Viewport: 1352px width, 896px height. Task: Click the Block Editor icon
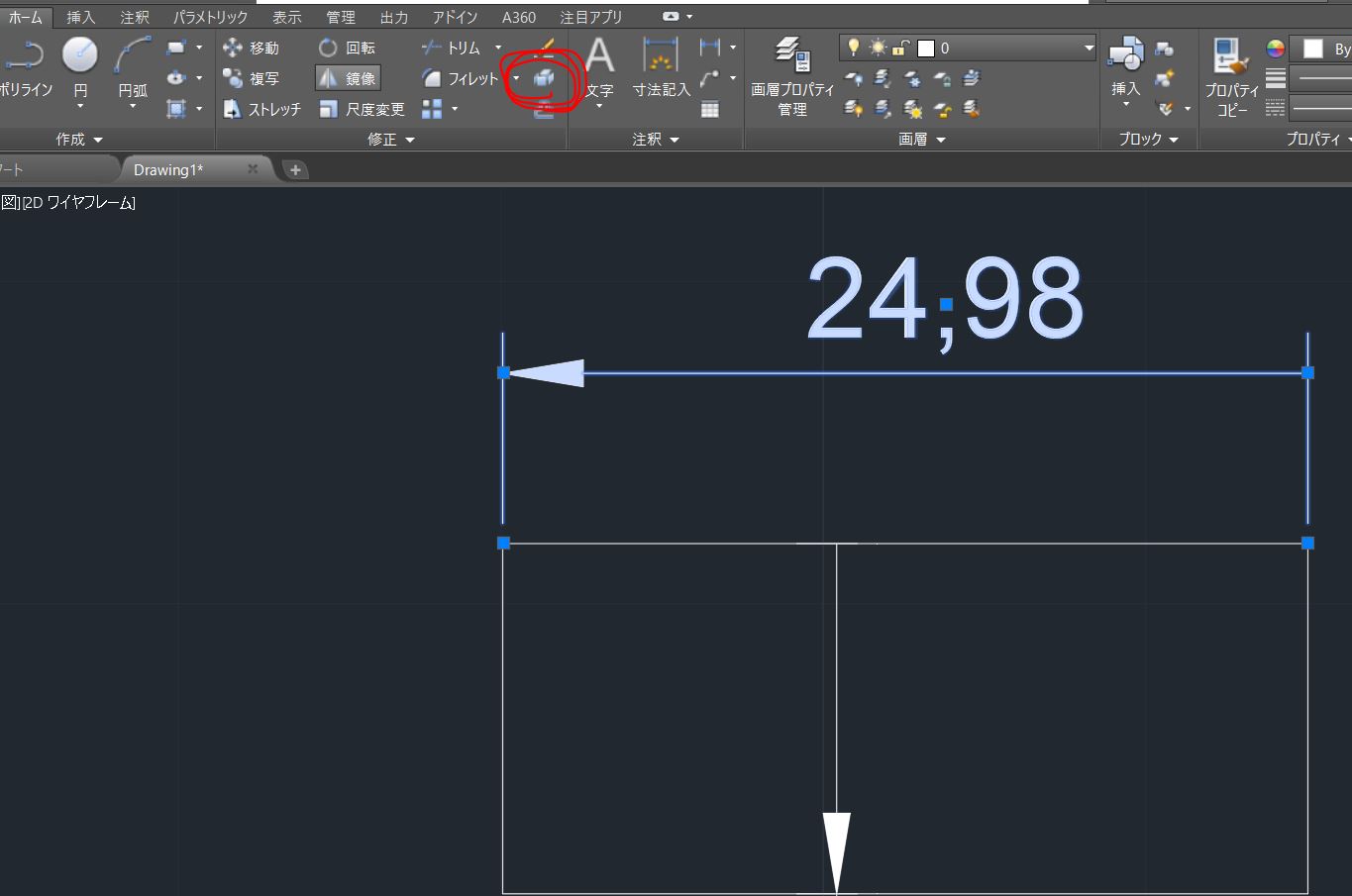[1165, 78]
